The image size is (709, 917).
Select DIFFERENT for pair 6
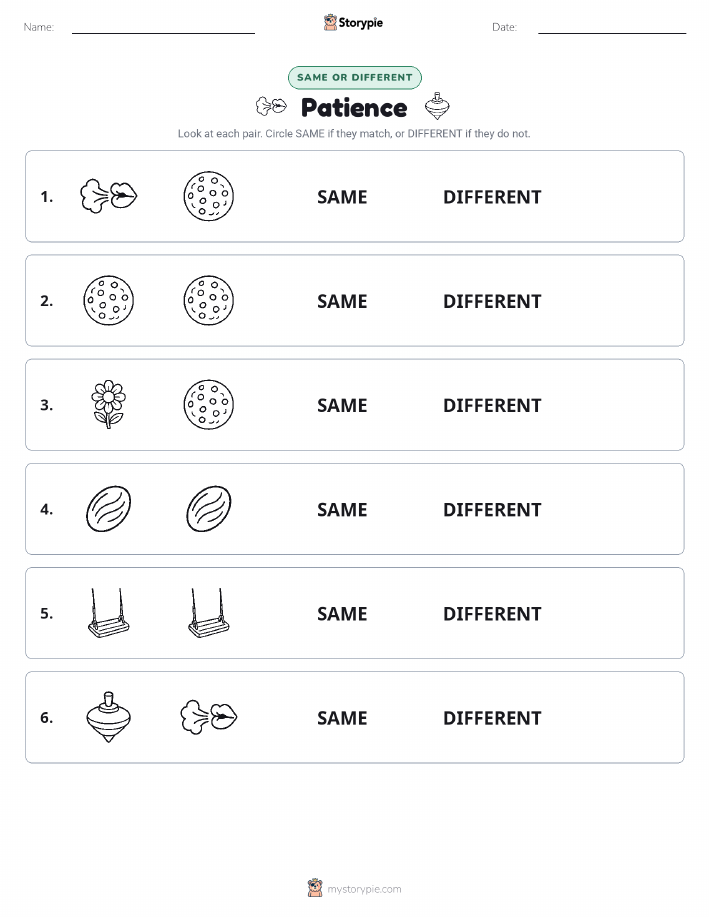point(492,718)
